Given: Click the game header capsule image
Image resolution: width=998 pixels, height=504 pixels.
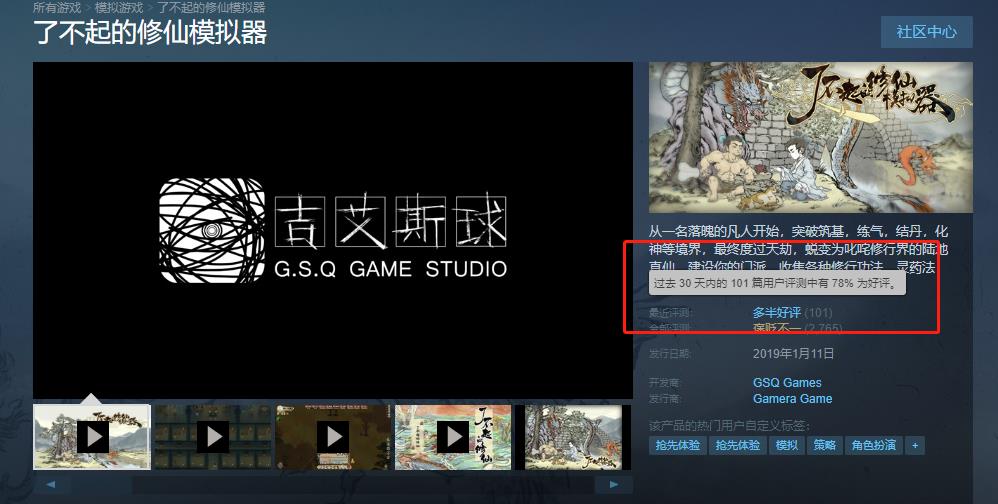Looking at the screenshot, I should [x=810, y=137].
